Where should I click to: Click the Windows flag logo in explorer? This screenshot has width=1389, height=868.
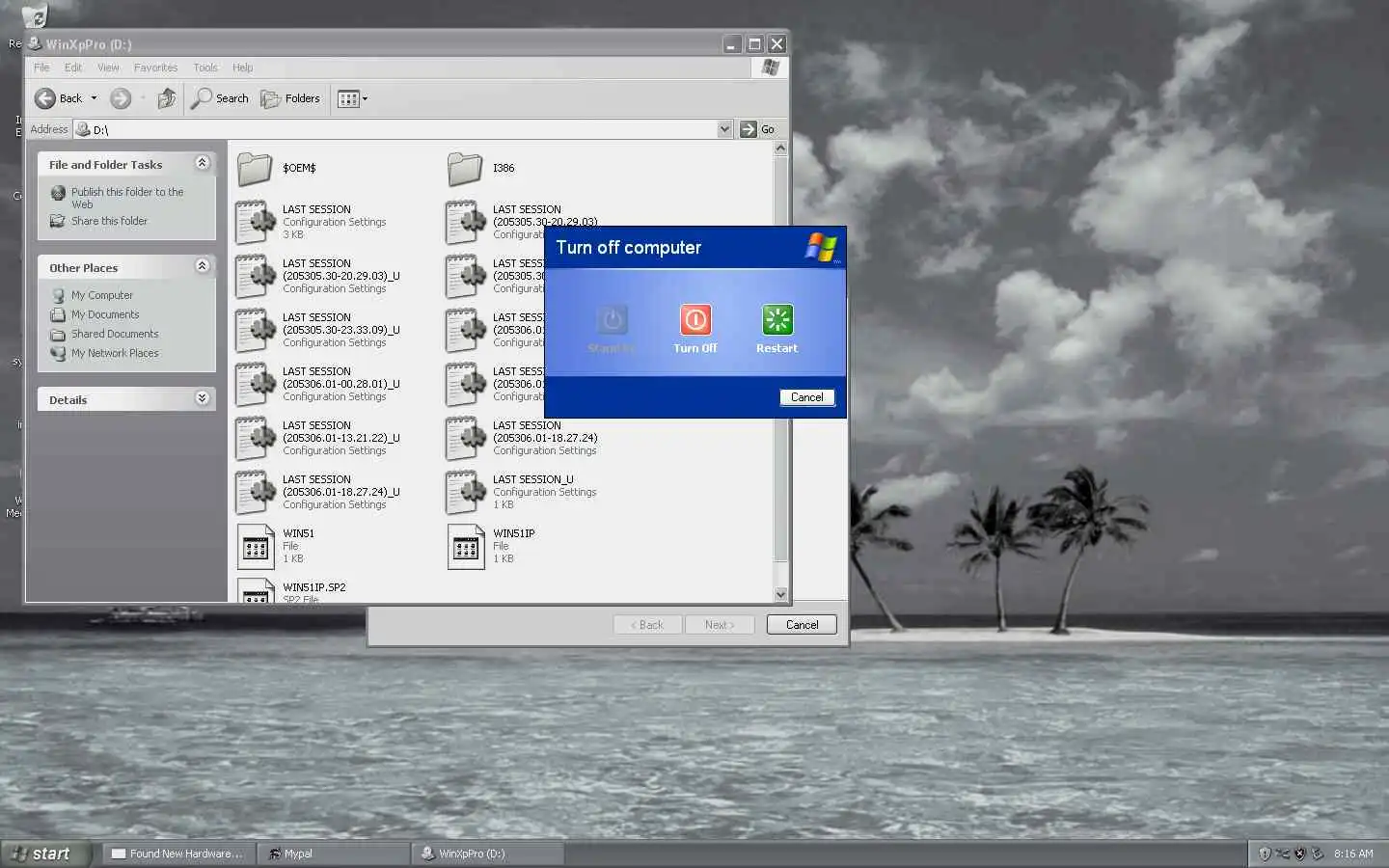770,68
